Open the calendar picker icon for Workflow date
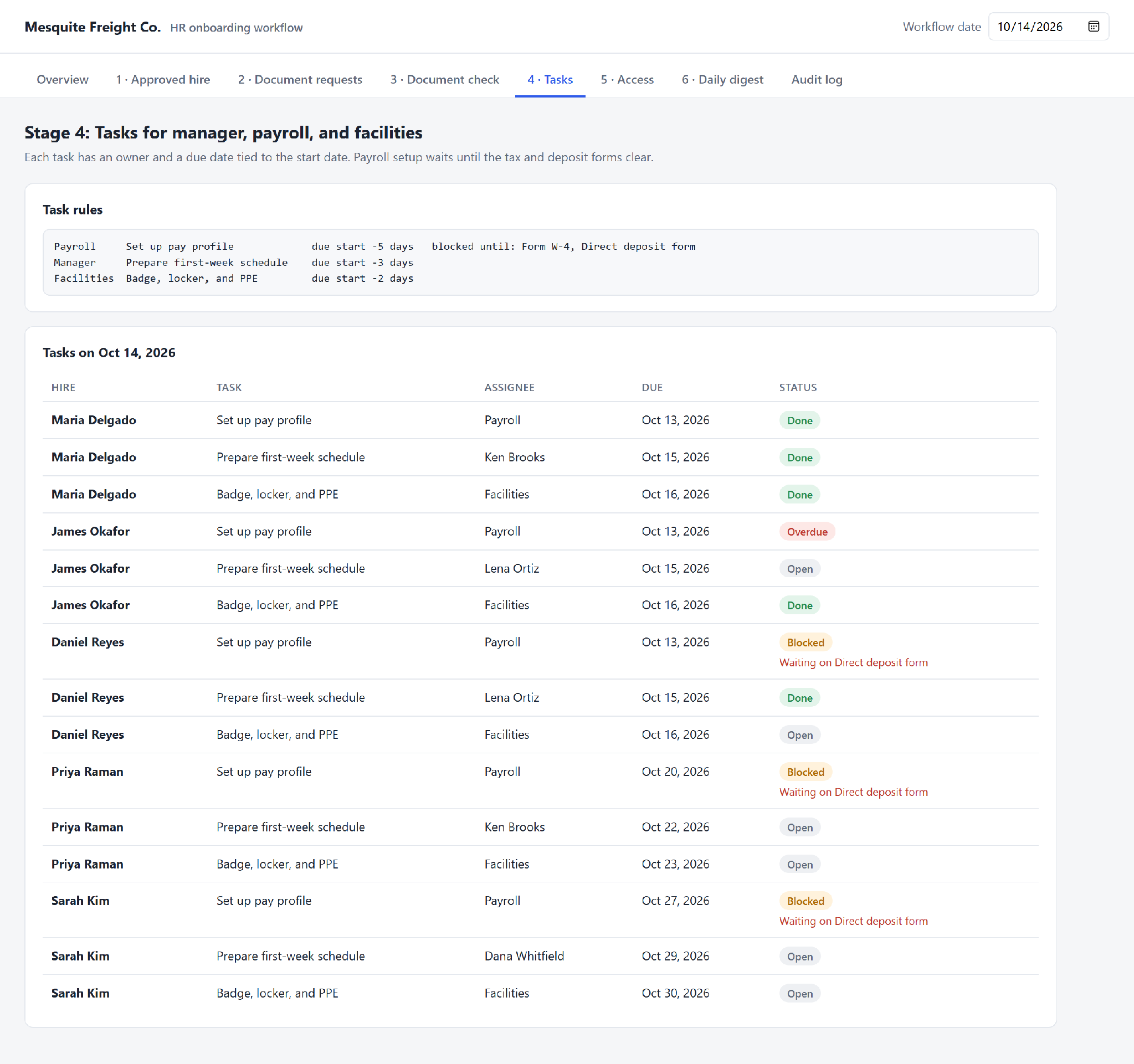 pos(1093,27)
